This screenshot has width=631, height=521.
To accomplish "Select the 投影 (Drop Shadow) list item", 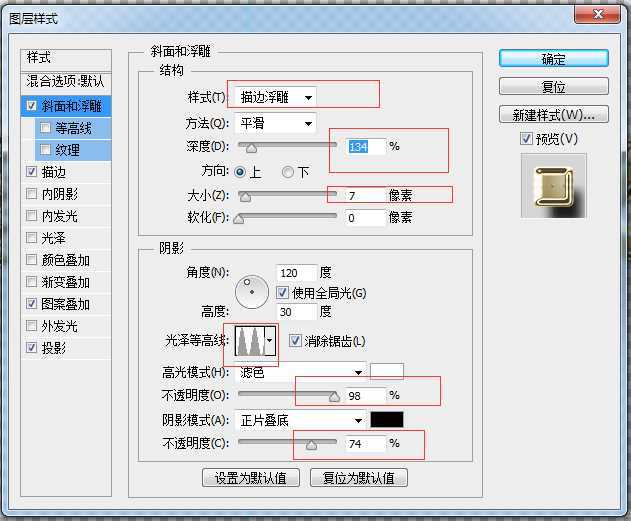I will pyautogui.click(x=53, y=348).
